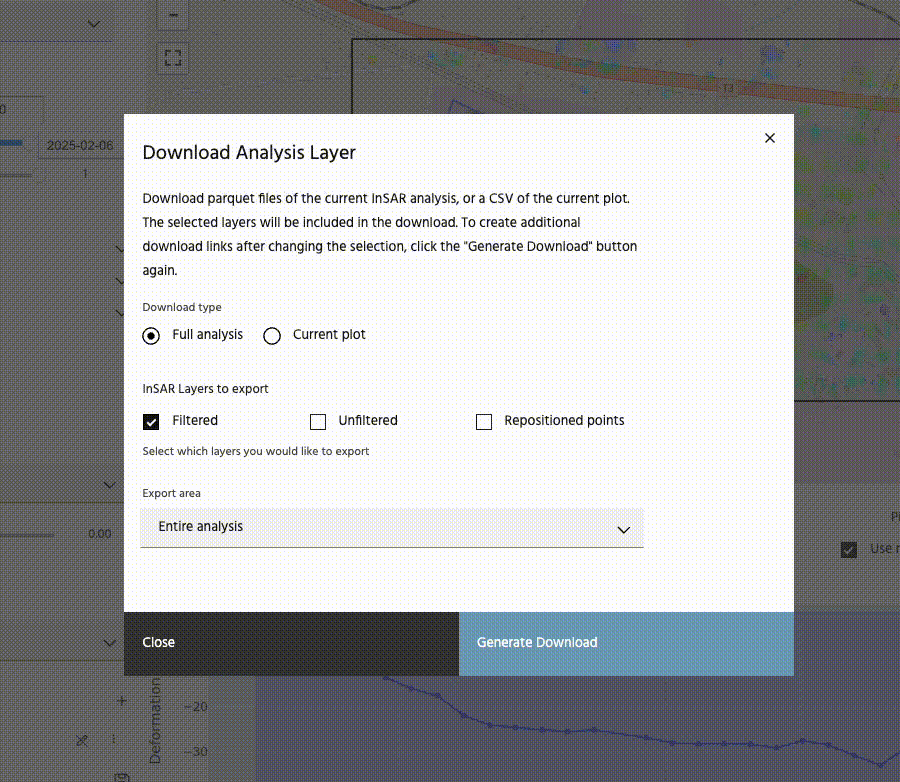Image resolution: width=900 pixels, height=782 pixels.
Task: Uncheck the Filtered layer checkbox
Action: pyautogui.click(x=151, y=422)
